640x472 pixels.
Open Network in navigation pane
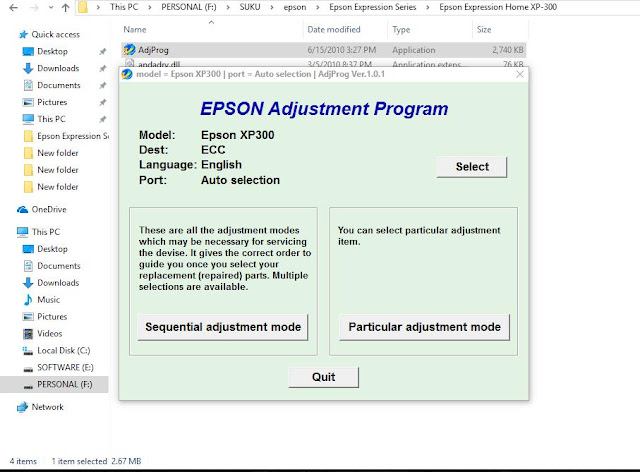click(47, 407)
